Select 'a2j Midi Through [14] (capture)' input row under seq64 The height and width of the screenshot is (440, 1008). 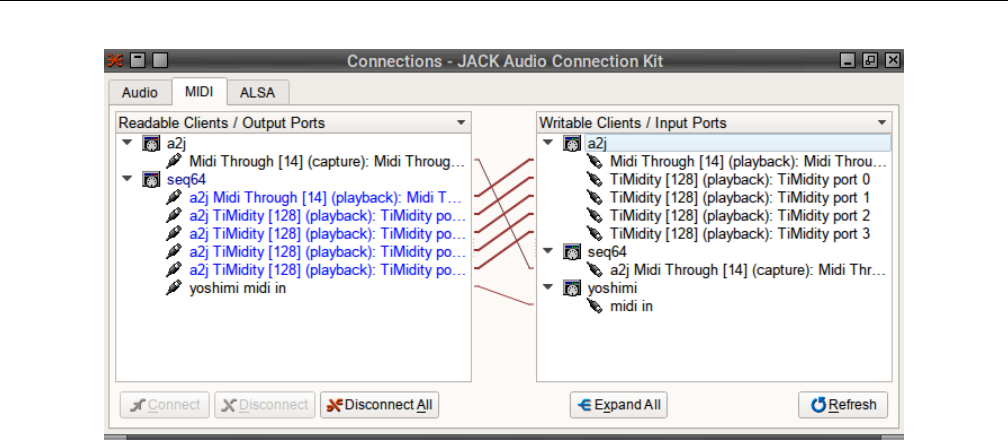coord(748,270)
